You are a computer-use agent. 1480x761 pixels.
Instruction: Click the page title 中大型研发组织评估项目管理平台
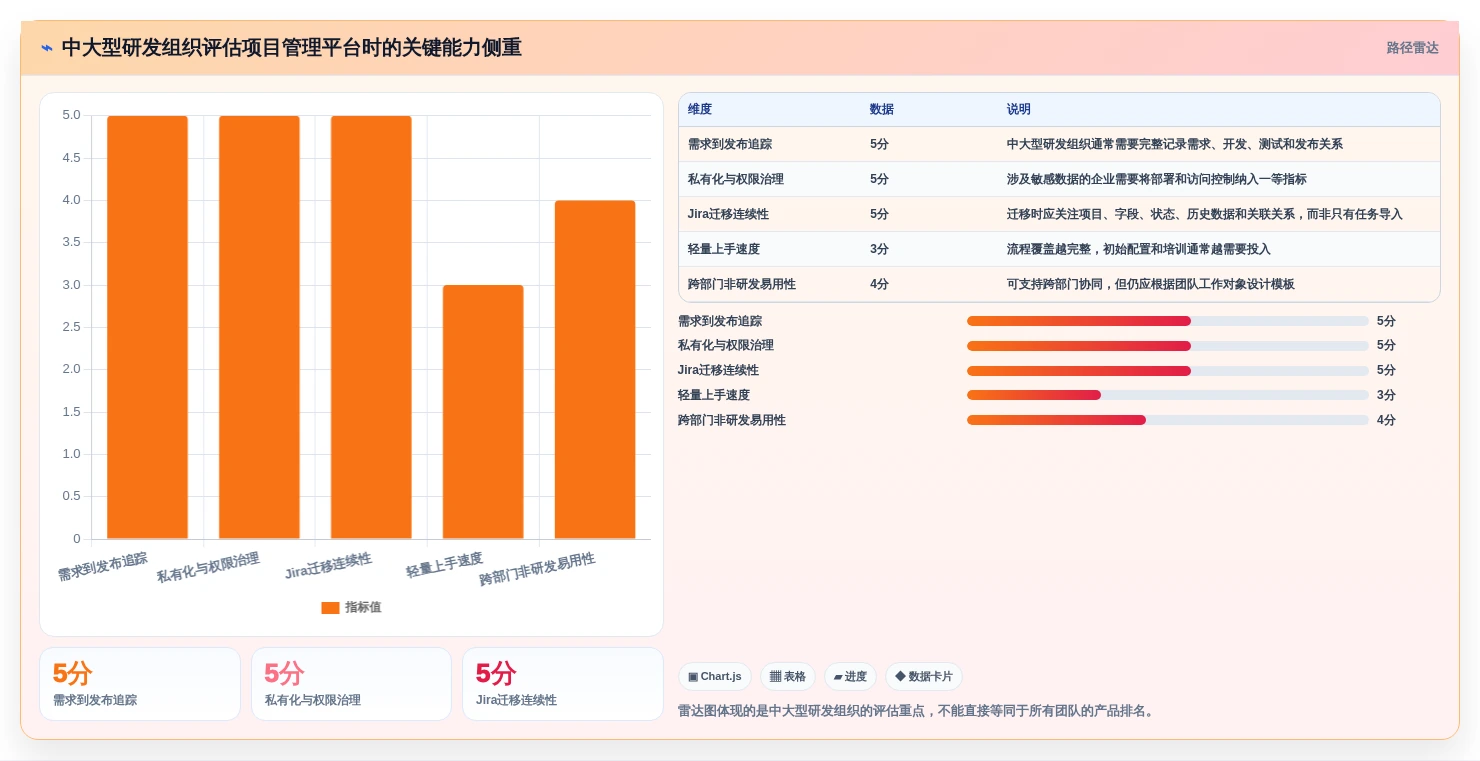click(291, 48)
